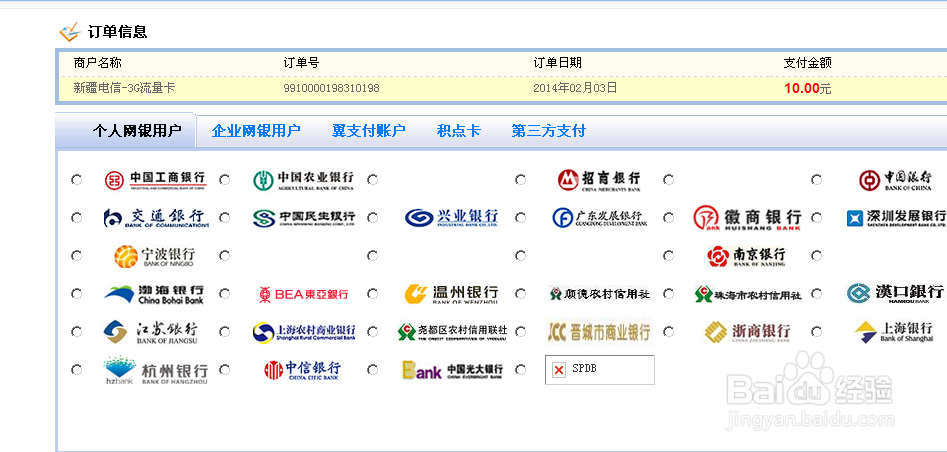Switch to 第三方支付 tab
Image resolution: width=947 pixels, height=452 pixels.
tap(548, 131)
